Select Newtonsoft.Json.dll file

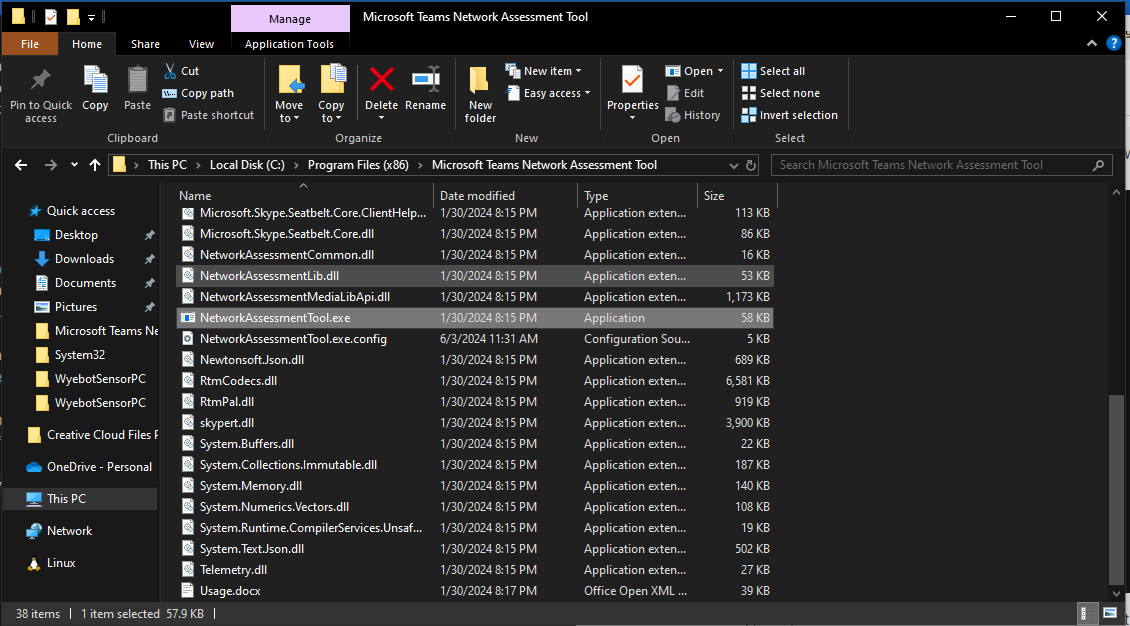pos(475,359)
